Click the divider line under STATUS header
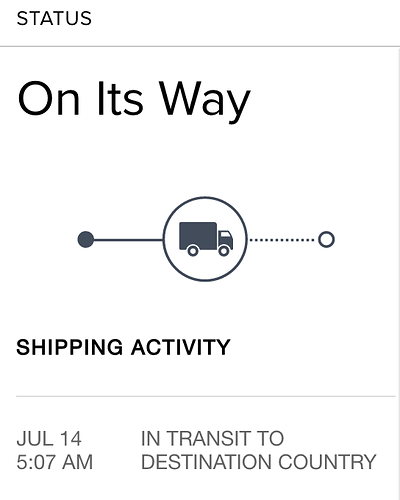The image size is (400, 500). [x=200, y=46]
